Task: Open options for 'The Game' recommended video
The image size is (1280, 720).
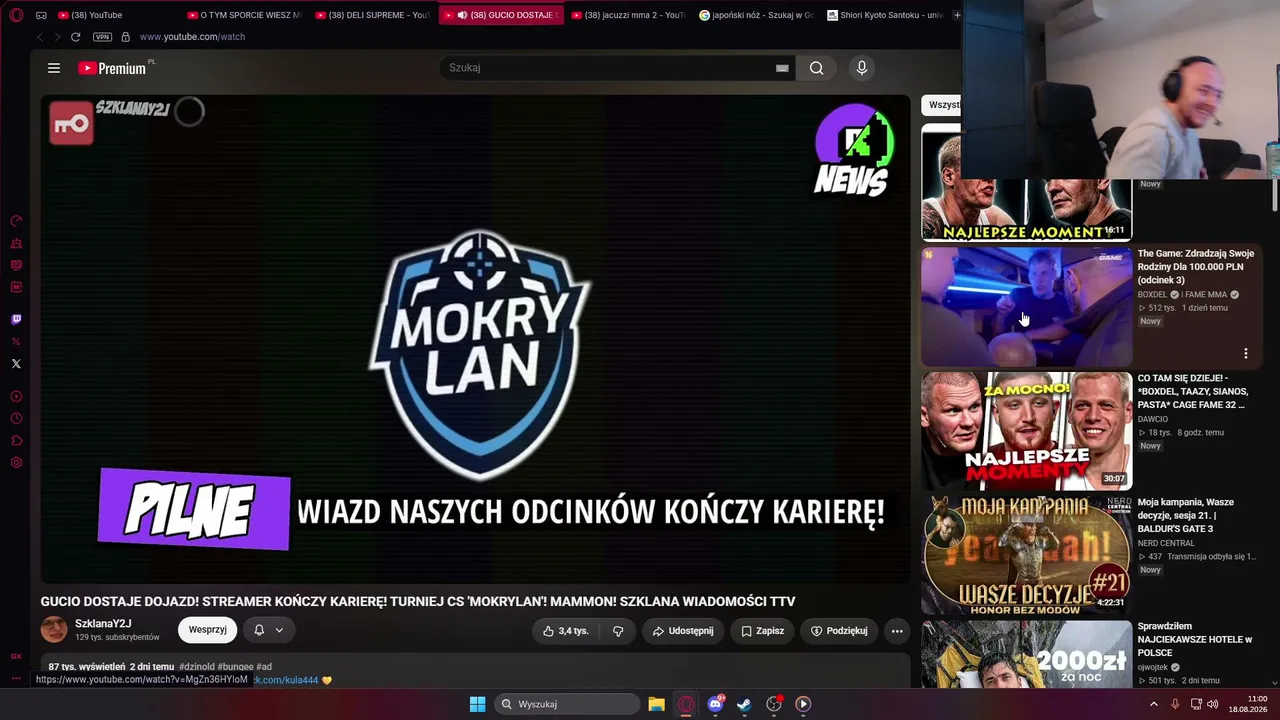Action: (x=1246, y=353)
